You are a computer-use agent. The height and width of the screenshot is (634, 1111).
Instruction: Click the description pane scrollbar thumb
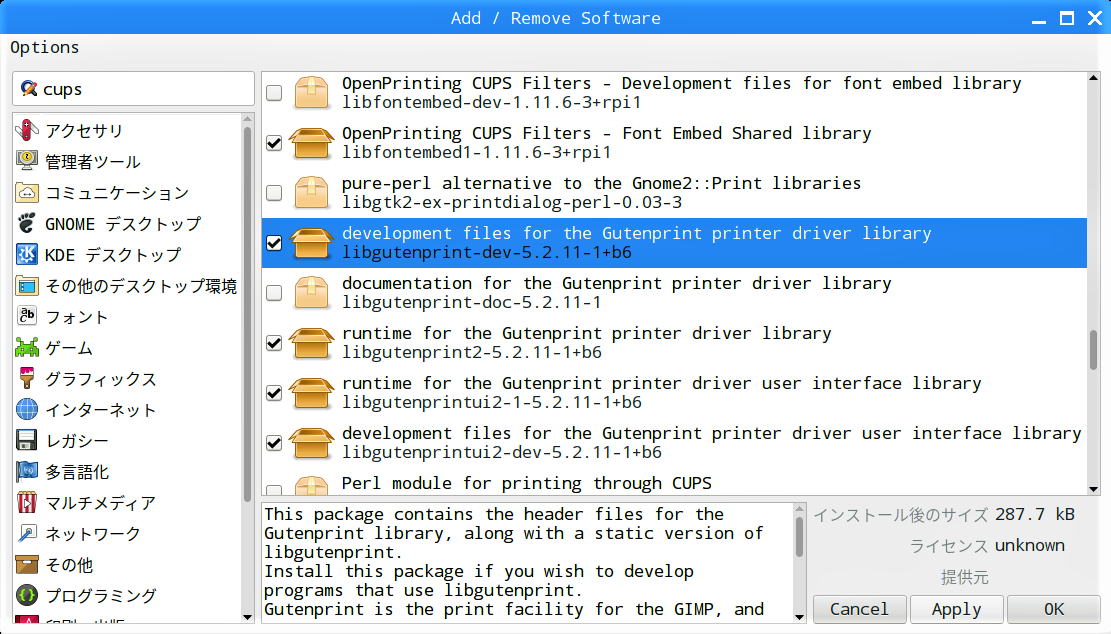click(799, 536)
